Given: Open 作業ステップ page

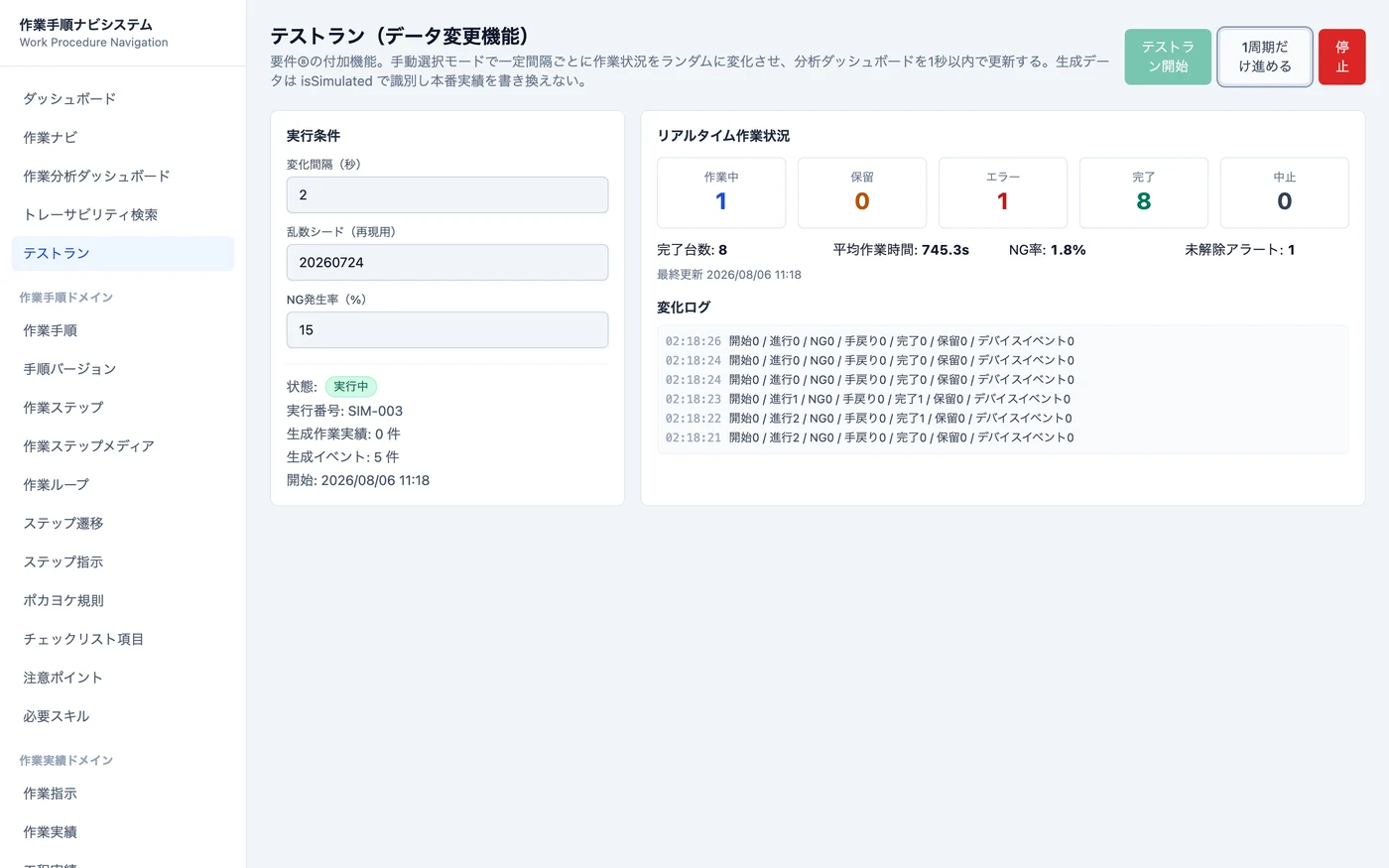Looking at the screenshot, I should [123, 408].
